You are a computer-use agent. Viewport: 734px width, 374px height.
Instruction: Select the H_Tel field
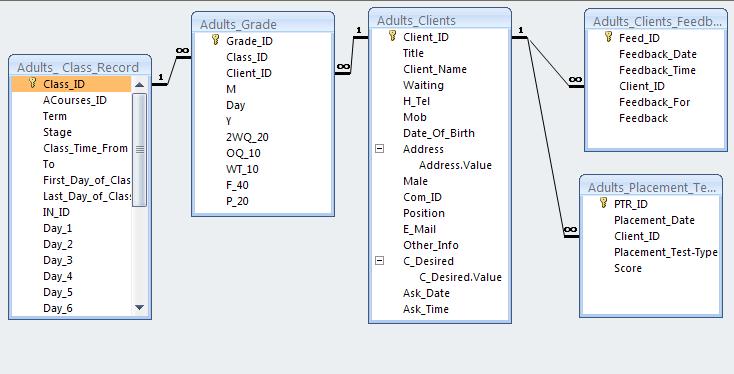tap(416, 101)
